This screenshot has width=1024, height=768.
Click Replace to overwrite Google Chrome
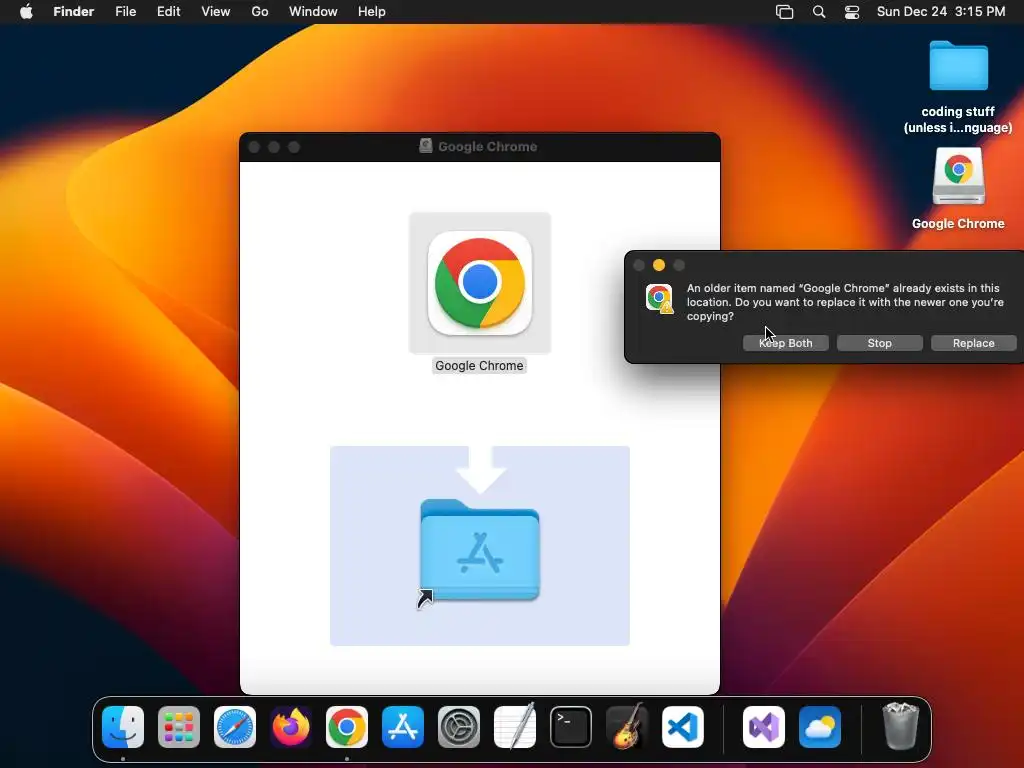[974, 343]
